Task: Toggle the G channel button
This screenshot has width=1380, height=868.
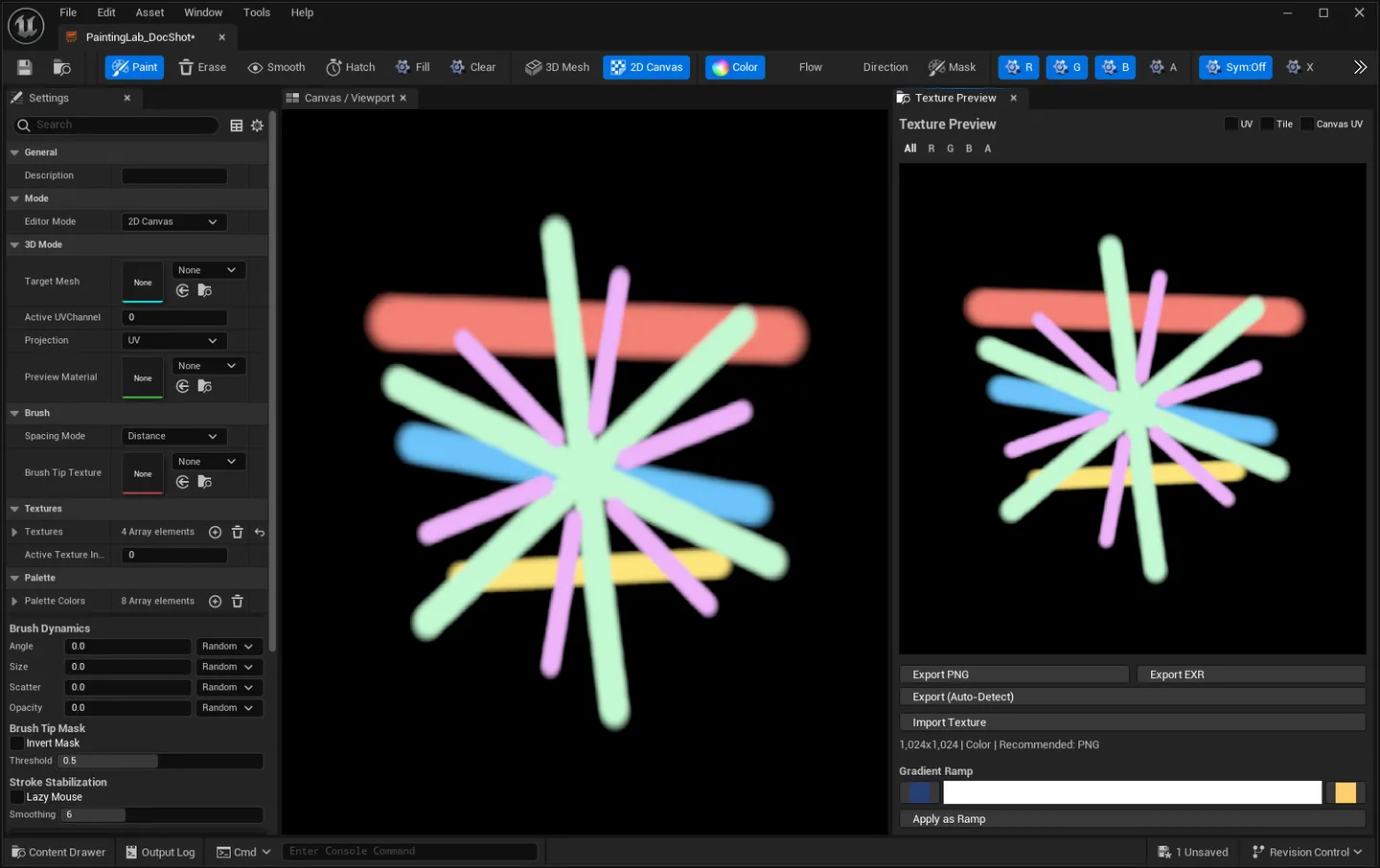Action: 1067,67
